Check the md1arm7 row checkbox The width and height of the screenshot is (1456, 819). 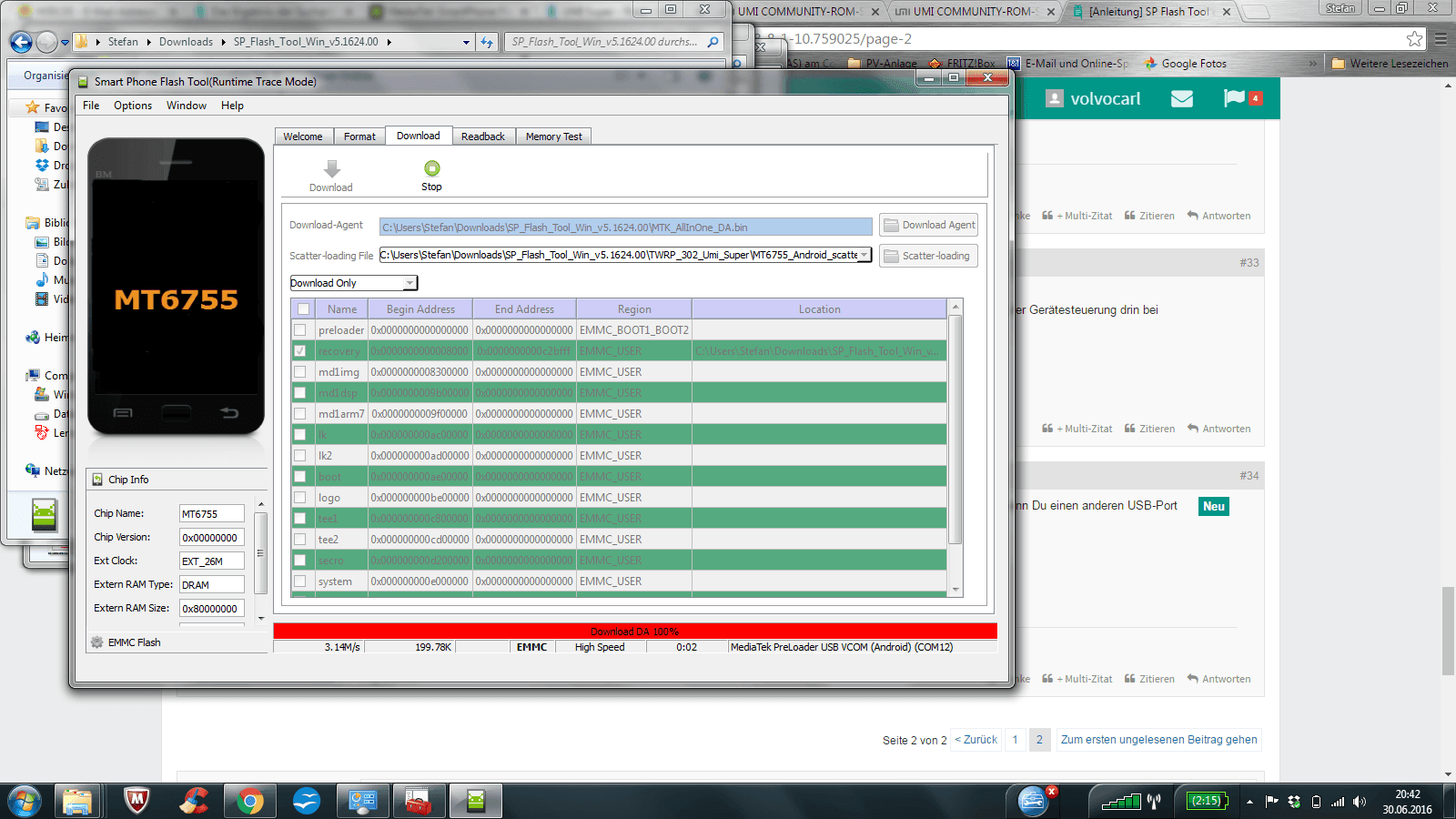tap(300, 413)
